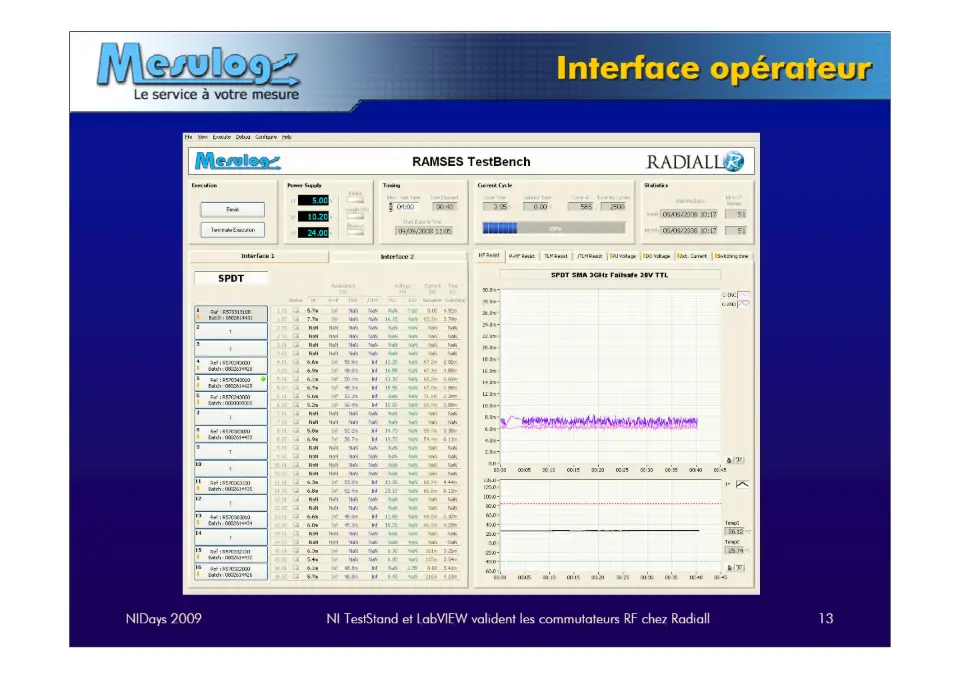Select slot 8 device button
Screen dimensions: 960x678
(231, 434)
